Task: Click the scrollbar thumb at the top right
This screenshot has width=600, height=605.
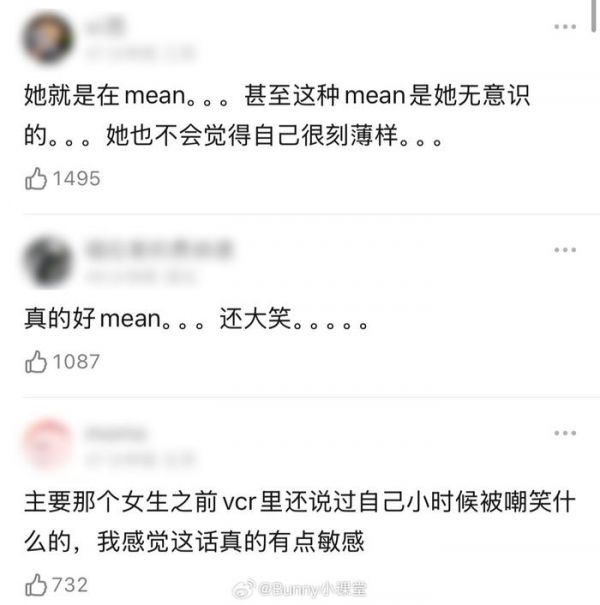Action: pos(594,15)
